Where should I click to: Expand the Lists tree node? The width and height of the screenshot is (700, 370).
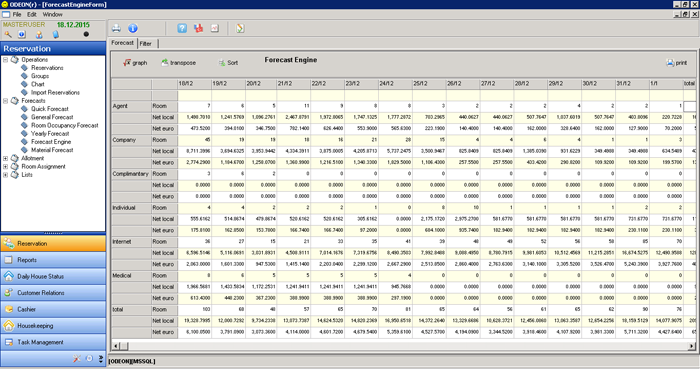pyautogui.click(x=5, y=175)
